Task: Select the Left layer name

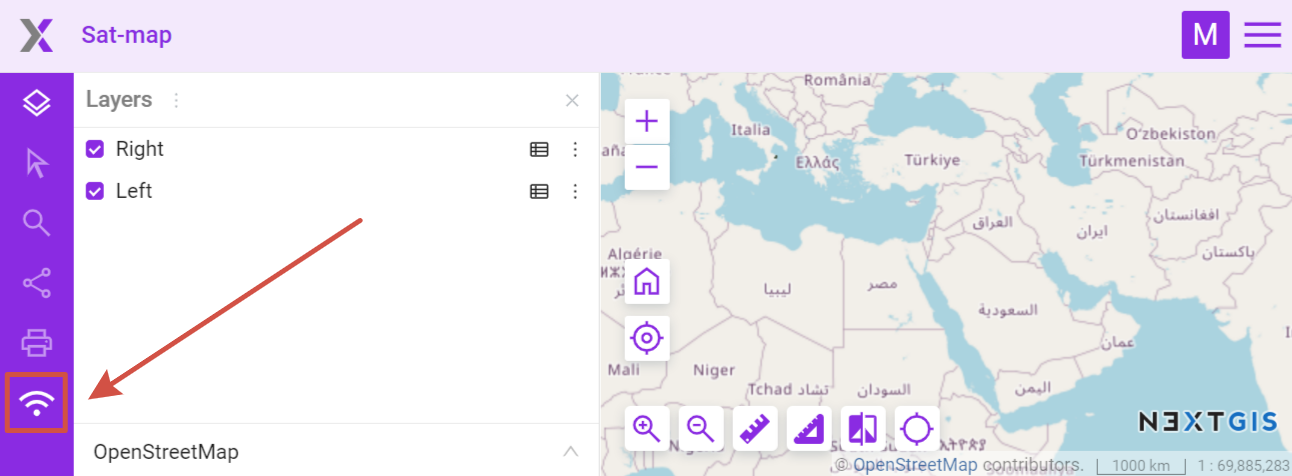Action: click(134, 191)
